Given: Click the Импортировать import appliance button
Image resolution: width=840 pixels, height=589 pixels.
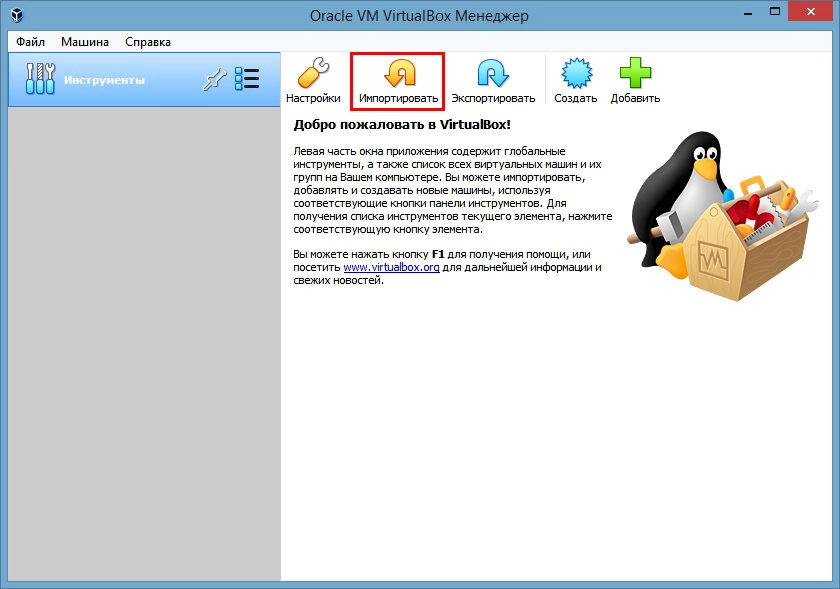Looking at the screenshot, I should (x=398, y=81).
